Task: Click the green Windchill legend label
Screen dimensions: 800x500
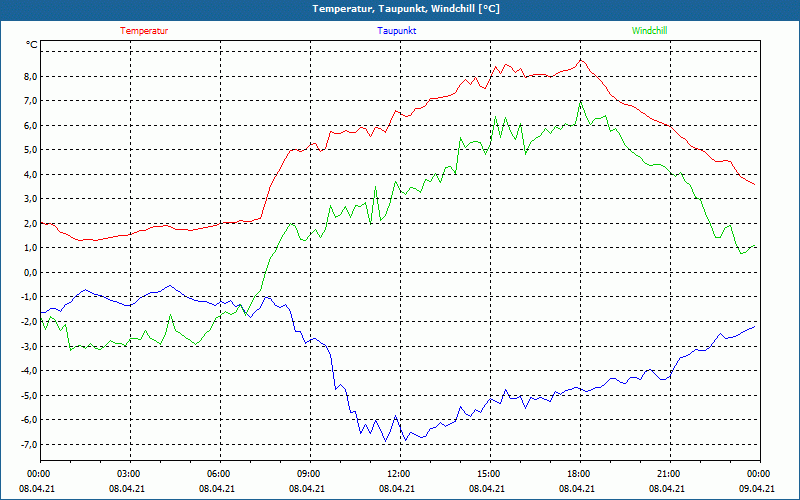Action: point(649,31)
